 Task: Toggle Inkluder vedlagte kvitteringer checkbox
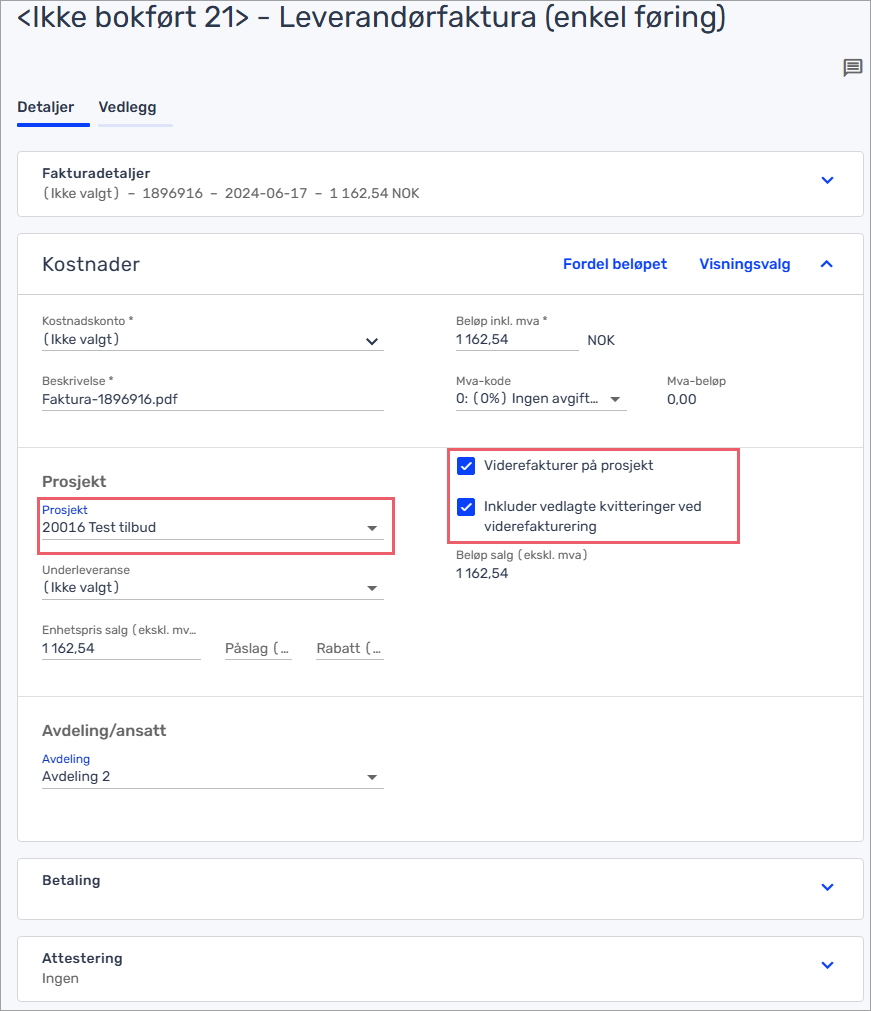click(466, 507)
